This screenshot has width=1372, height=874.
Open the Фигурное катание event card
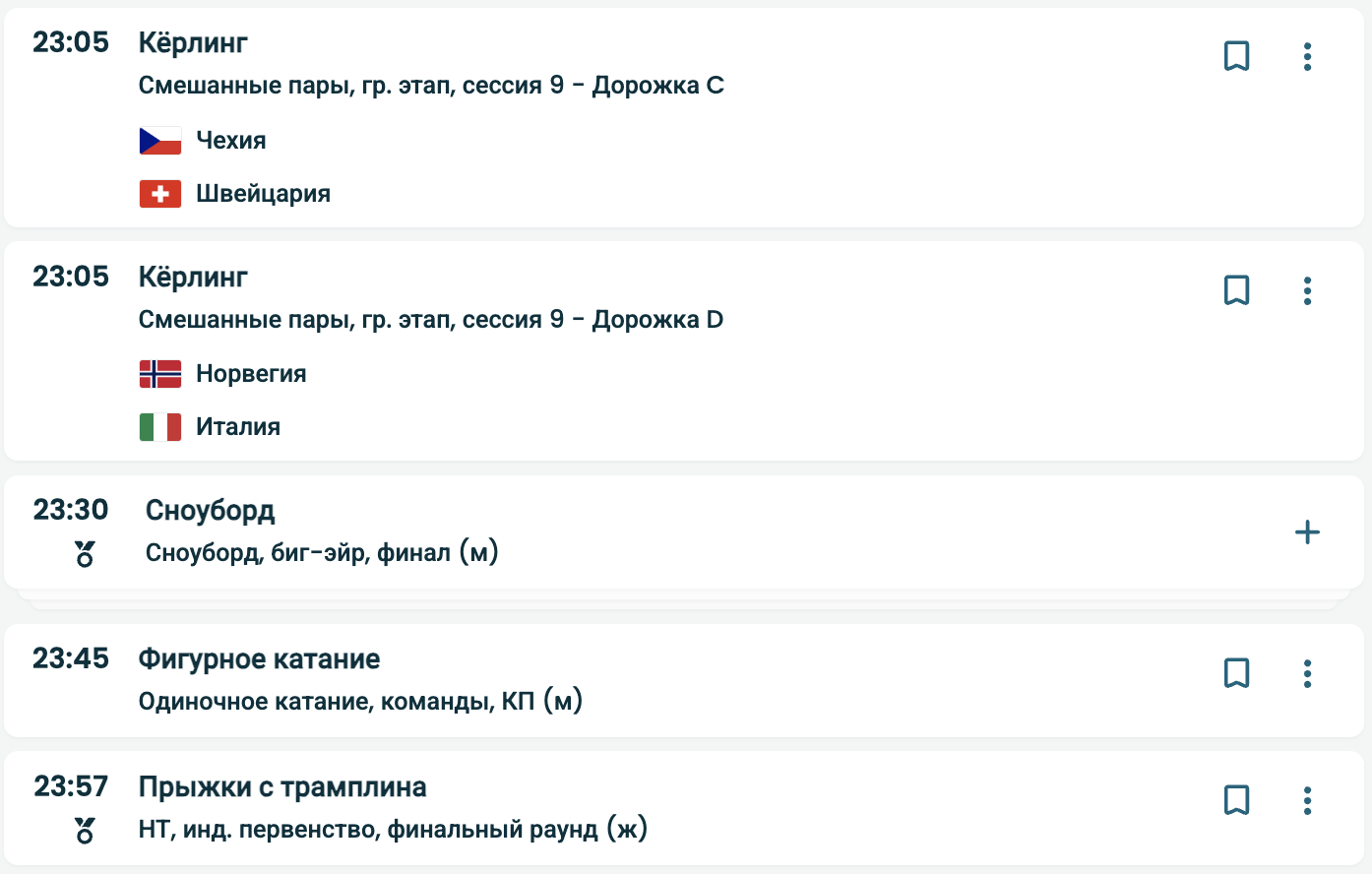coord(259,659)
